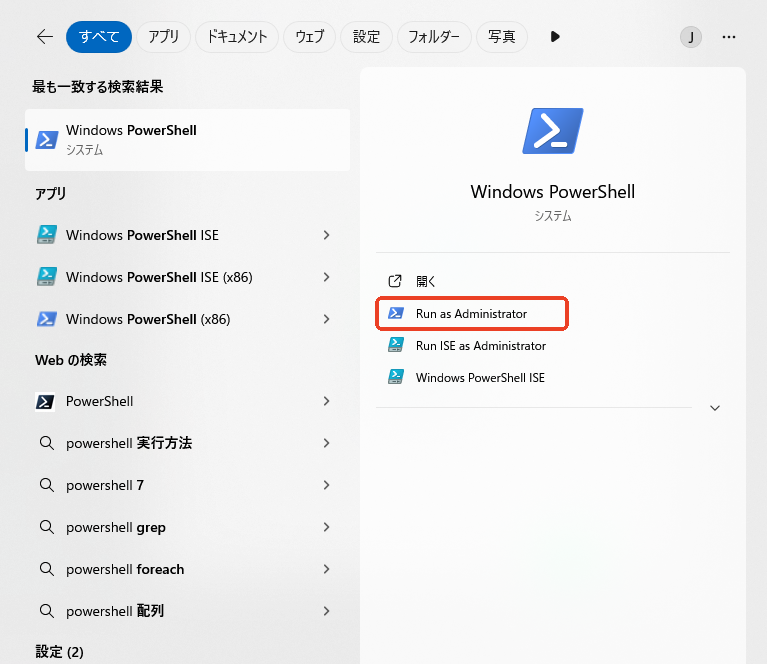Click search icon beside powershell 配列
Screen dimensions: 767x664
pyautogui.click(x=46, y=611)
